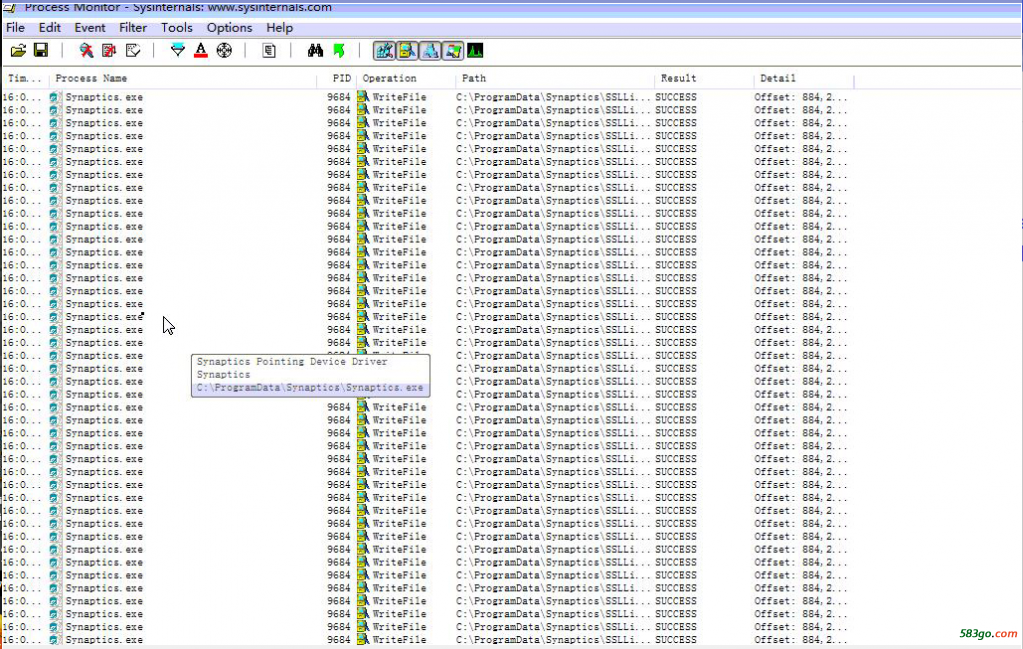1023x649 pixels.
Task: Toggle Show File System Activity button
Action: point(407,50)
